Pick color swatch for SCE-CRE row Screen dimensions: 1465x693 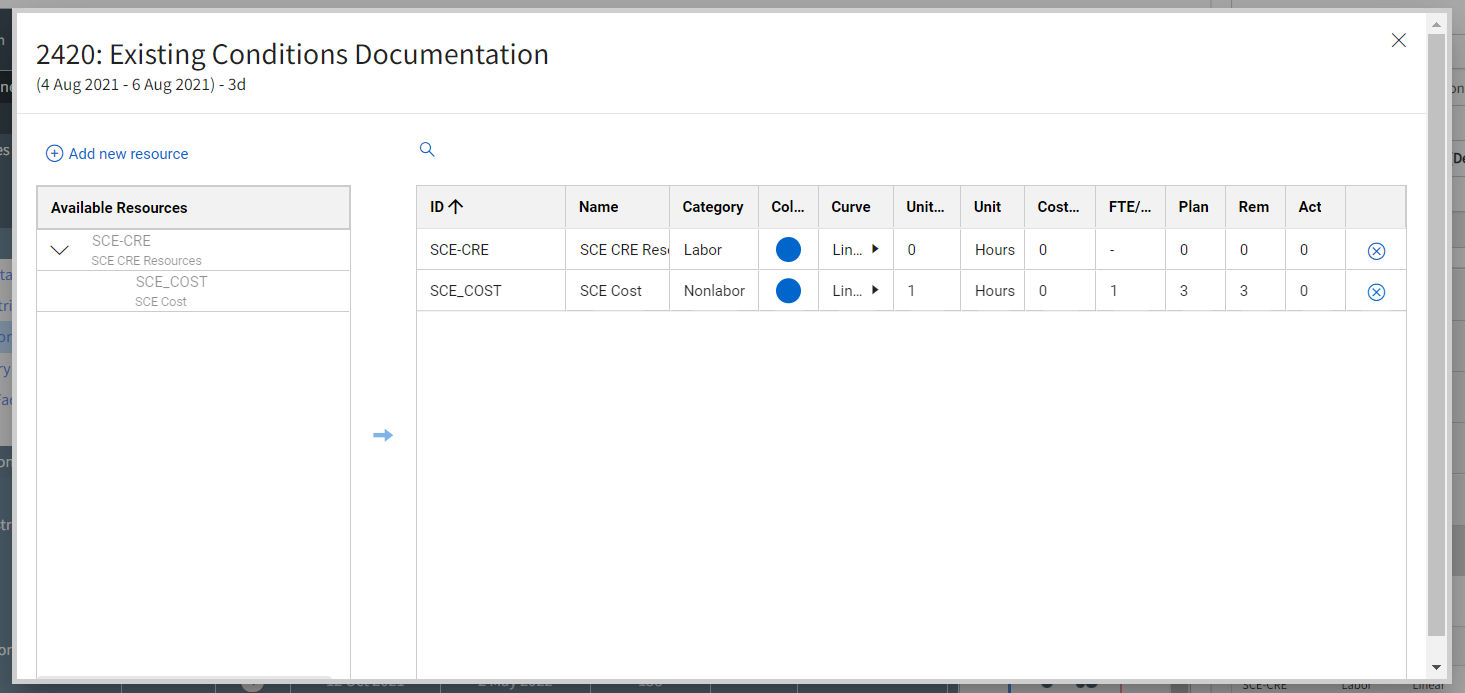pyautogui.click(x=788, y=250)
